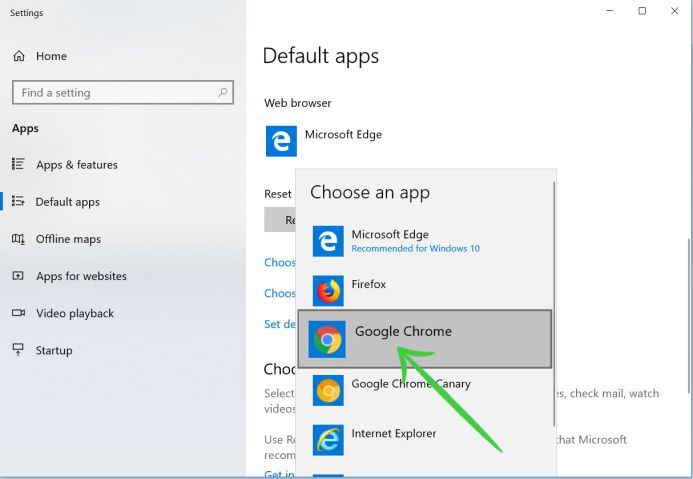Choose the Microsoft Edge icon in popup
Screen dimensions: 693x479
pos(328,241)
